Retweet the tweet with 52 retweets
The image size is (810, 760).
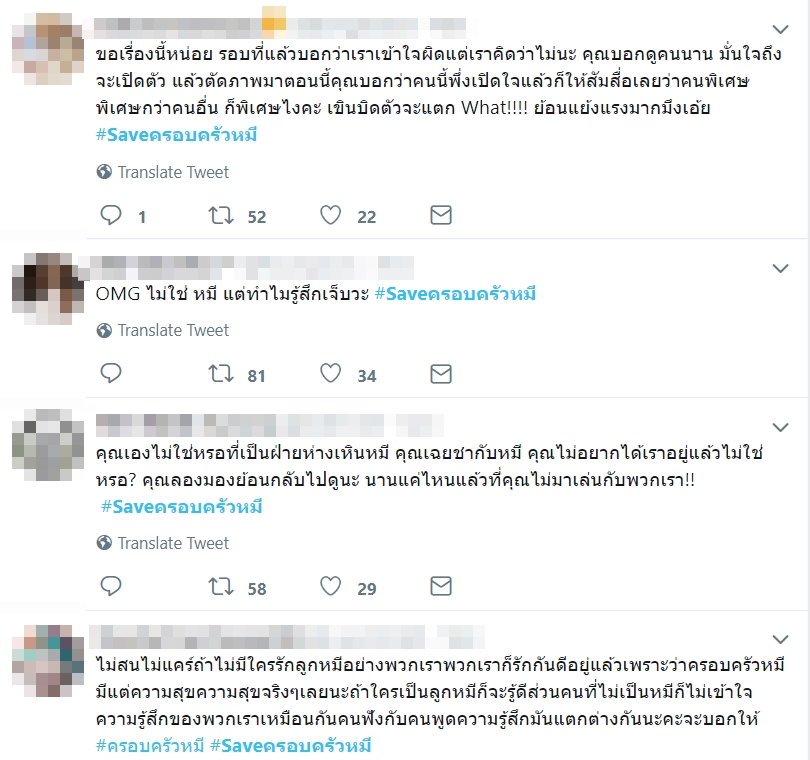[x=221, y=215]
